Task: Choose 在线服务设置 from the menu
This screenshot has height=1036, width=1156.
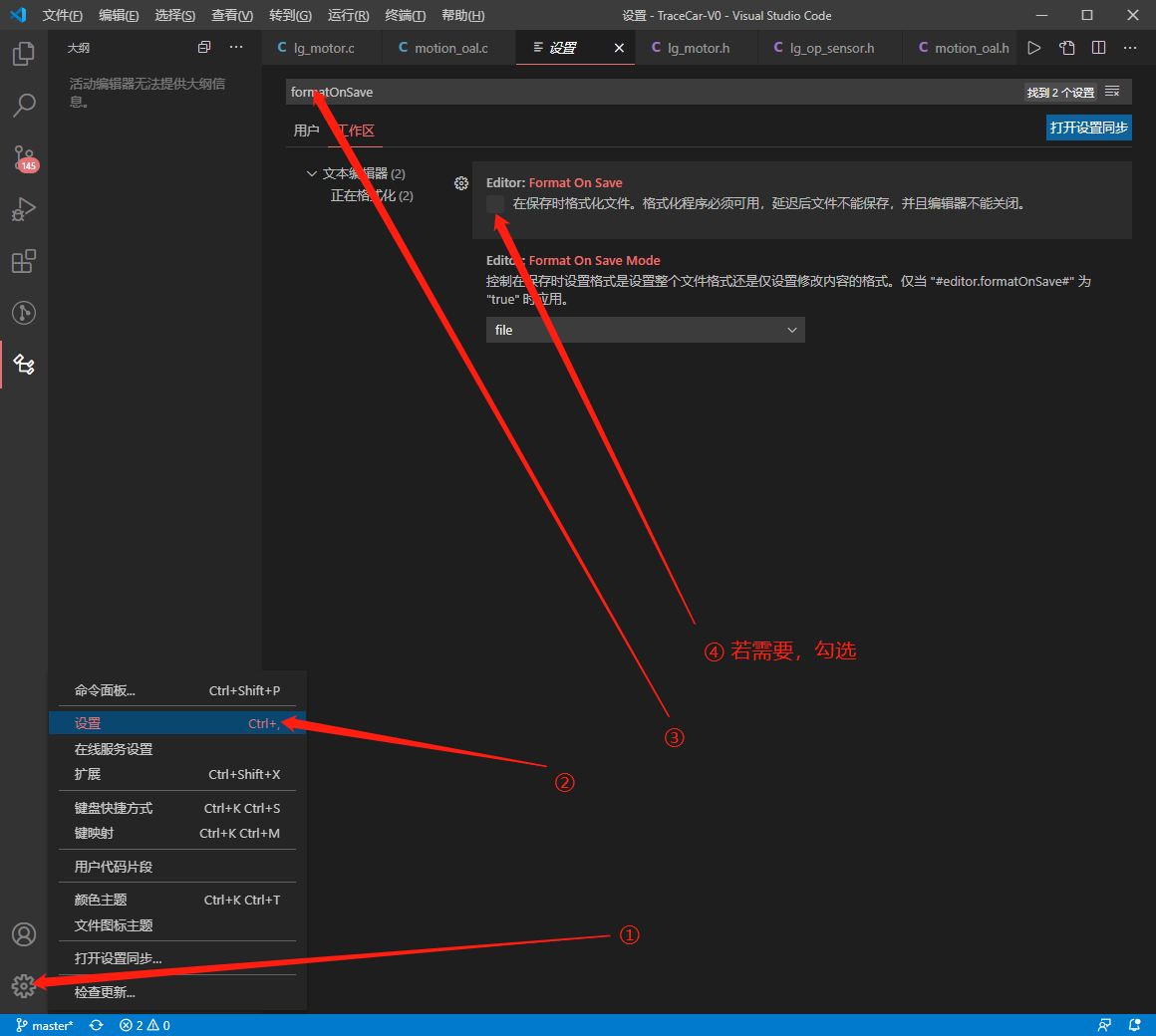Action: pos(177,749)
